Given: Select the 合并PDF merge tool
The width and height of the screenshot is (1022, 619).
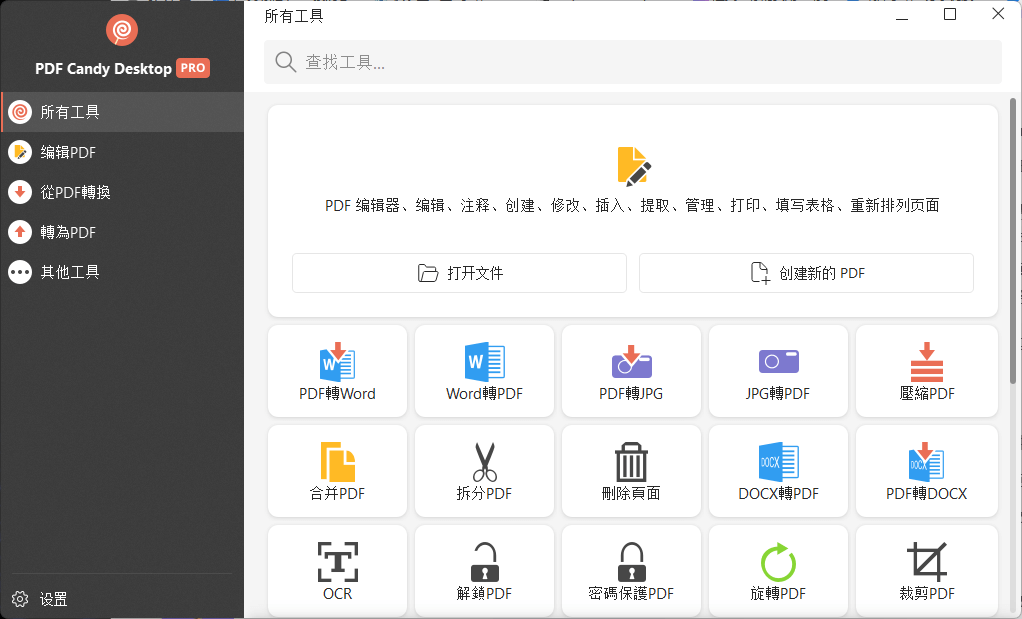Looking at the screenshot, I should pyautogui.click(x=337, y=471).
